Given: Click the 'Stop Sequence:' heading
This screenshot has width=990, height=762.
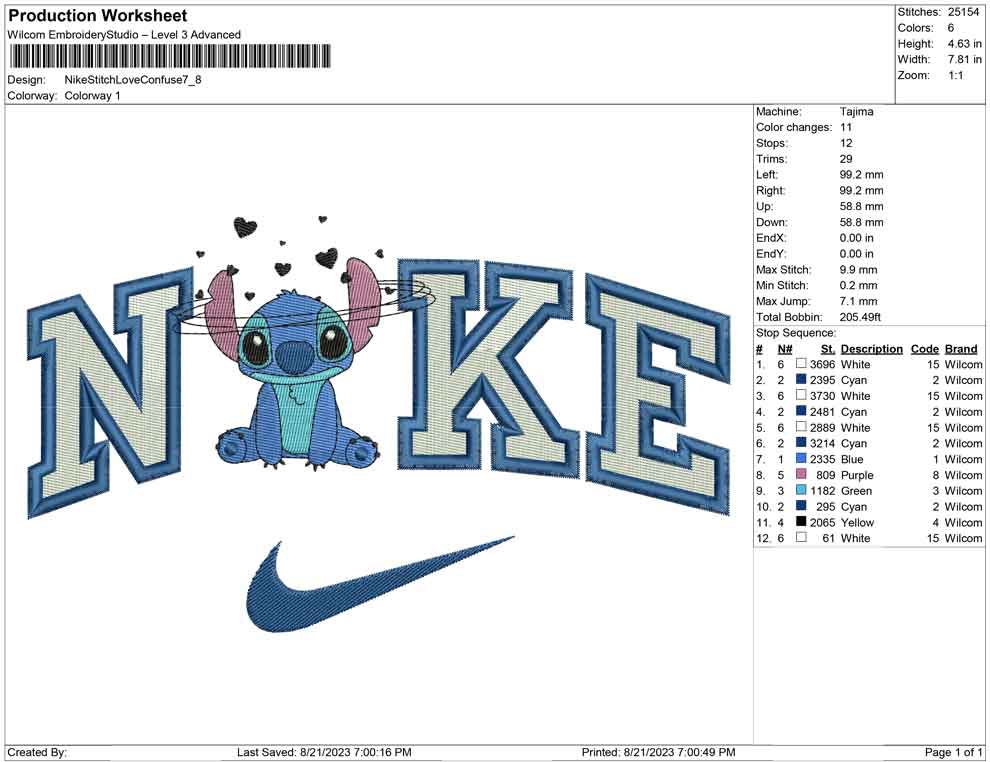Looking at the screenshot, I should (x=796, y=333).
